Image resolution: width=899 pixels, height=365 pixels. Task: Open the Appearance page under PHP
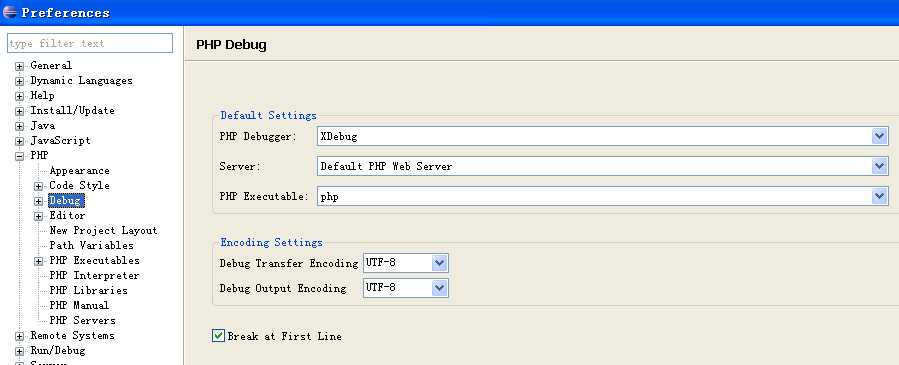[x=79, y=170]
